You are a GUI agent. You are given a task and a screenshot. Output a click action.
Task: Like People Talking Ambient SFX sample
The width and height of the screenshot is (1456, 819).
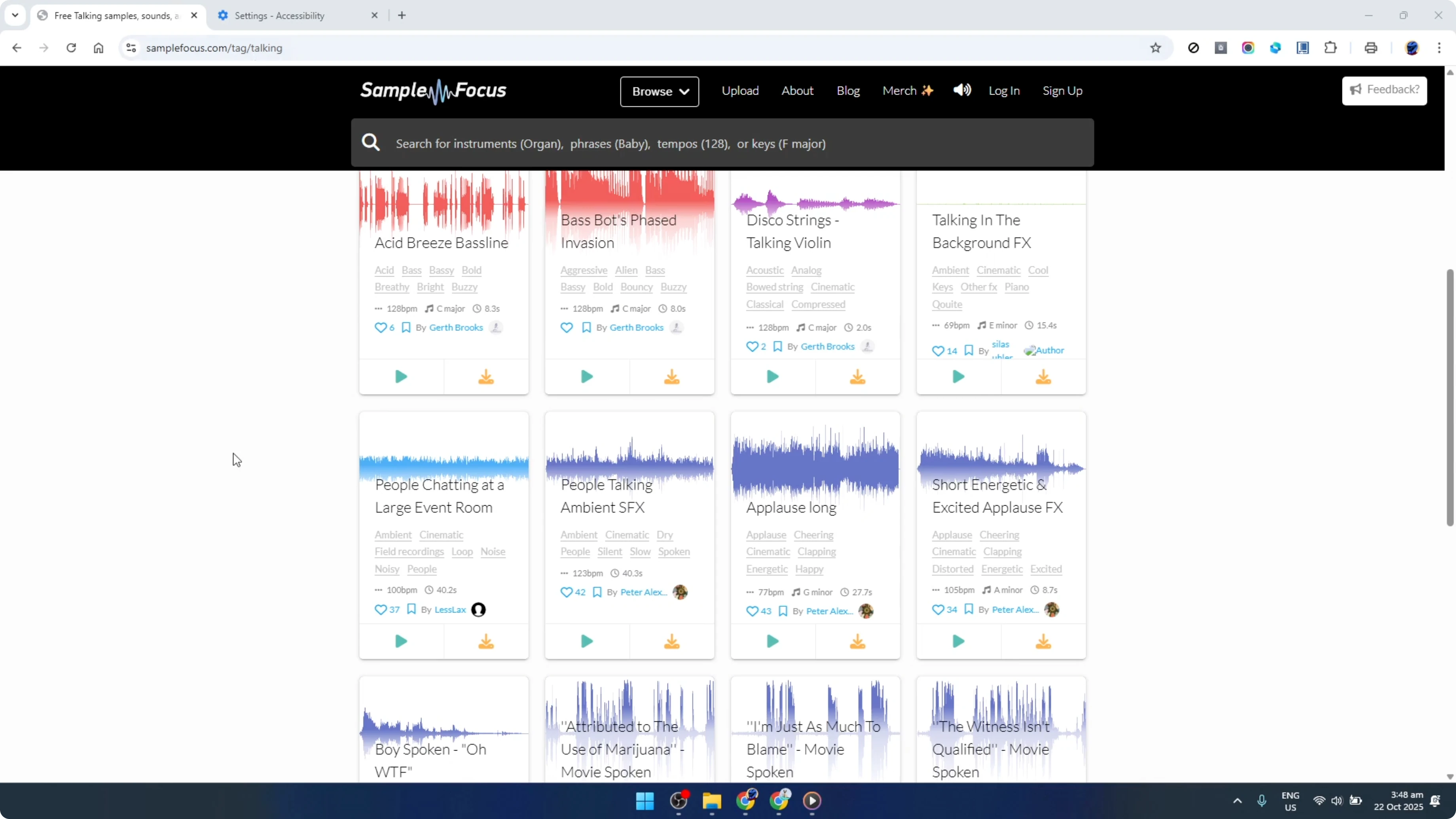click(566, 592)
